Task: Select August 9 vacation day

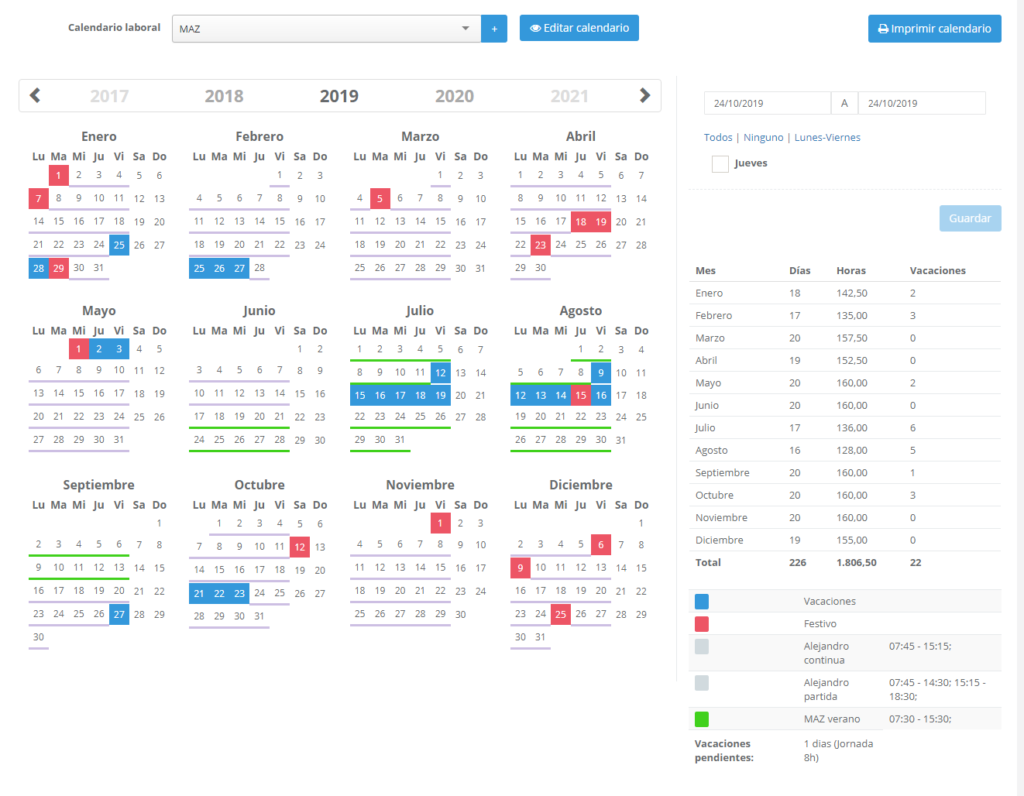Action: (x=601, y=372)
